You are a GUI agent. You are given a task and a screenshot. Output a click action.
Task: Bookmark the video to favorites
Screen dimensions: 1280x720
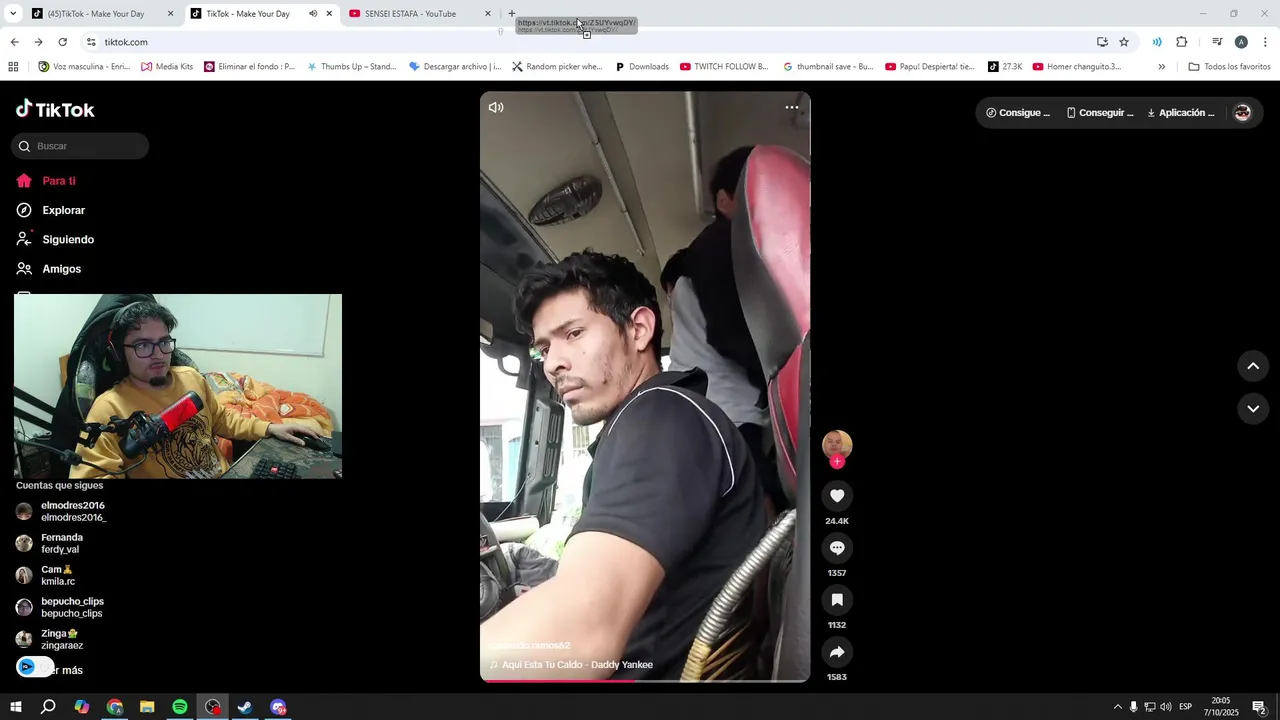pos(837,600)
